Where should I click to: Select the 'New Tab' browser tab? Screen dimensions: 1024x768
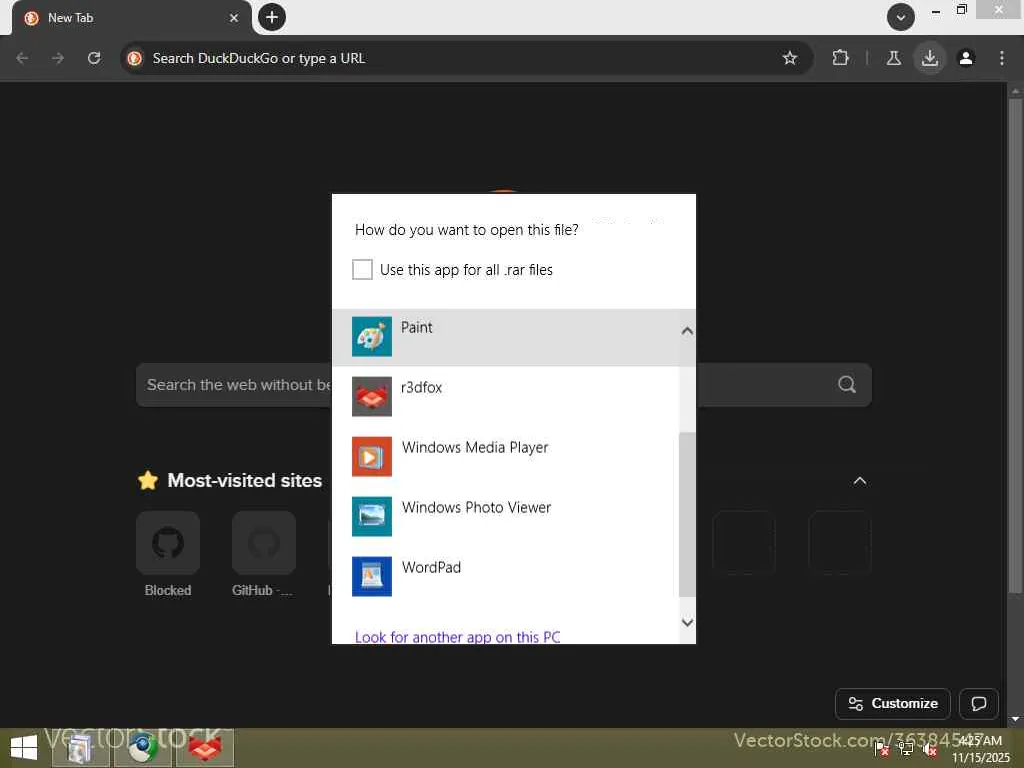click(x=131, y=18)
